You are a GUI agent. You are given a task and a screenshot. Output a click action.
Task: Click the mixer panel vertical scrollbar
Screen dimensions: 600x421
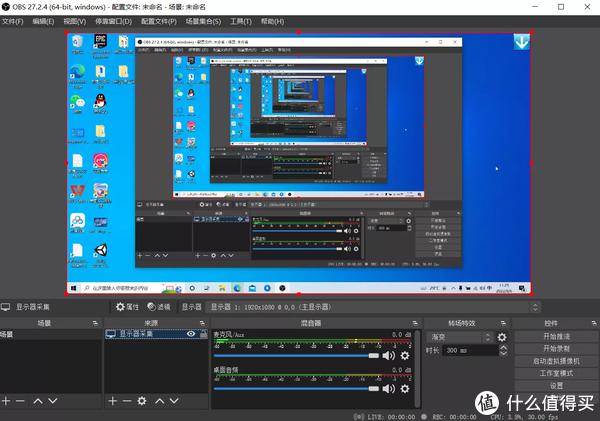coord(417,368)
